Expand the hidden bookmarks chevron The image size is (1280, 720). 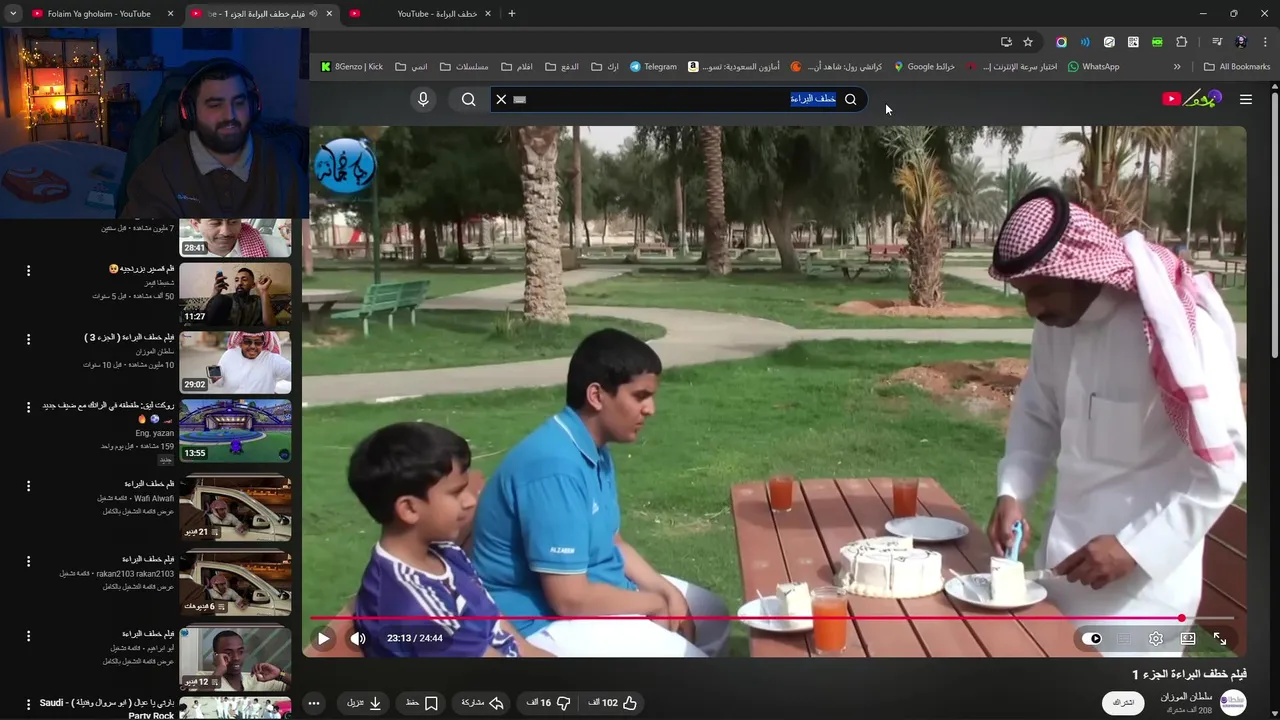pos(1177,67)
